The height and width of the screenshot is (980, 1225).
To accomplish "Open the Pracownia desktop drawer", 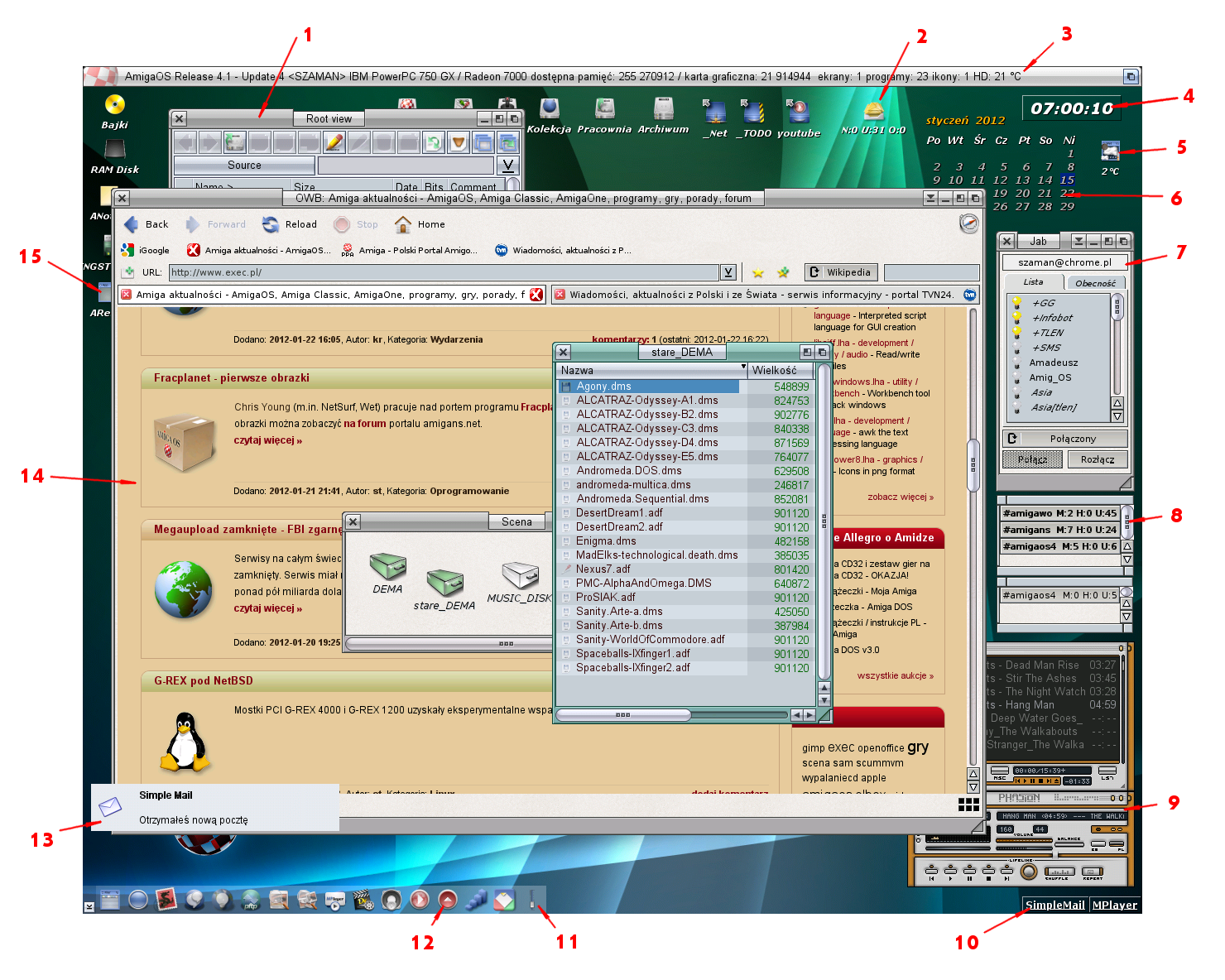I will pyautogui.click(x=604, y=111).
